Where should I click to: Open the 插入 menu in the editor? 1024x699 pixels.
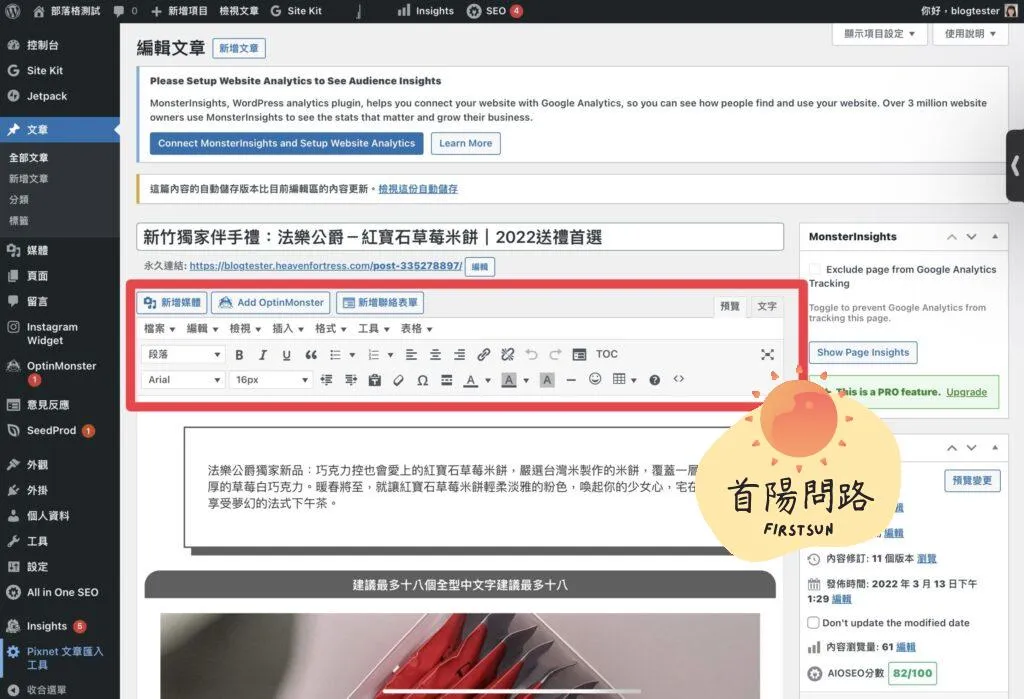click(288, 329)
